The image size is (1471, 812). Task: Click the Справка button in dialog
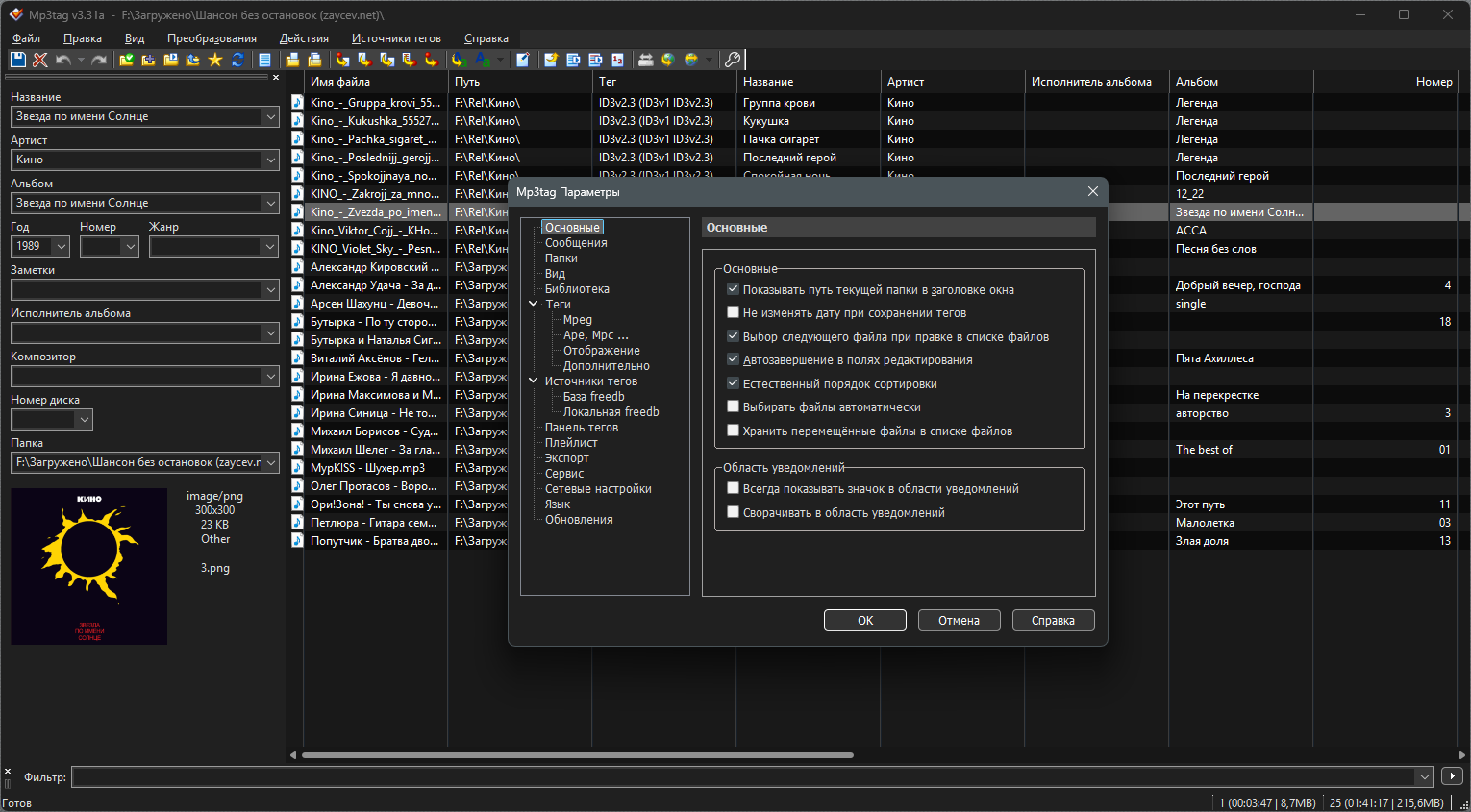click(1053, 621)
